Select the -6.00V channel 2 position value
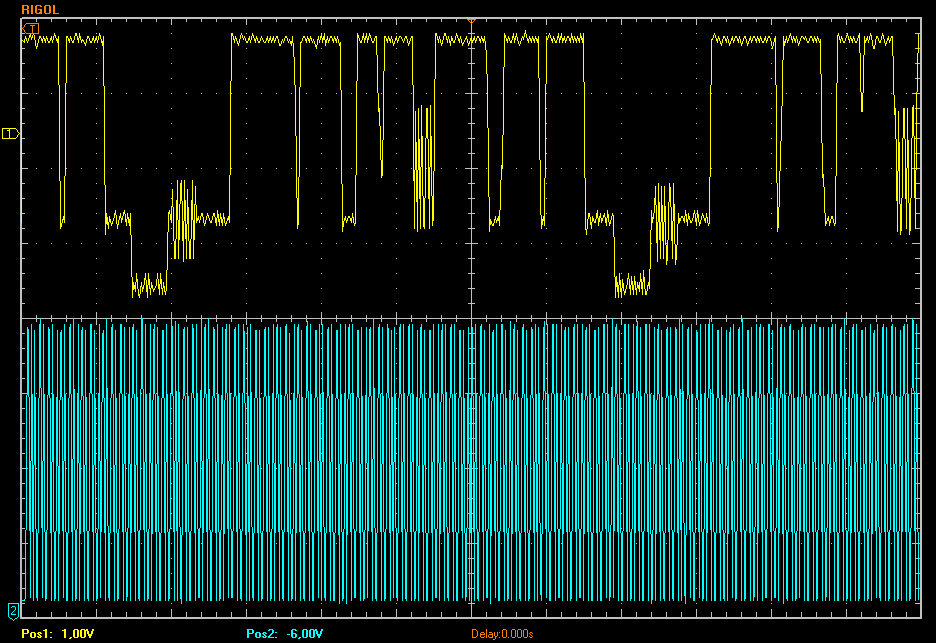Viewport: 936px width, 643px height. point(304,634)
